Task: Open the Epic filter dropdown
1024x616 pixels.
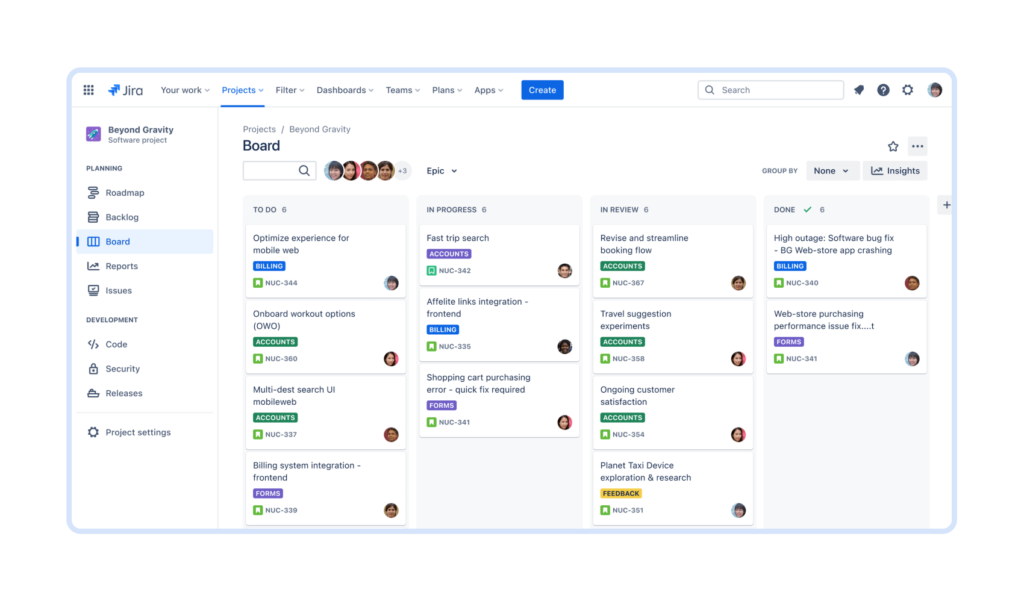Action: [441, 170]
